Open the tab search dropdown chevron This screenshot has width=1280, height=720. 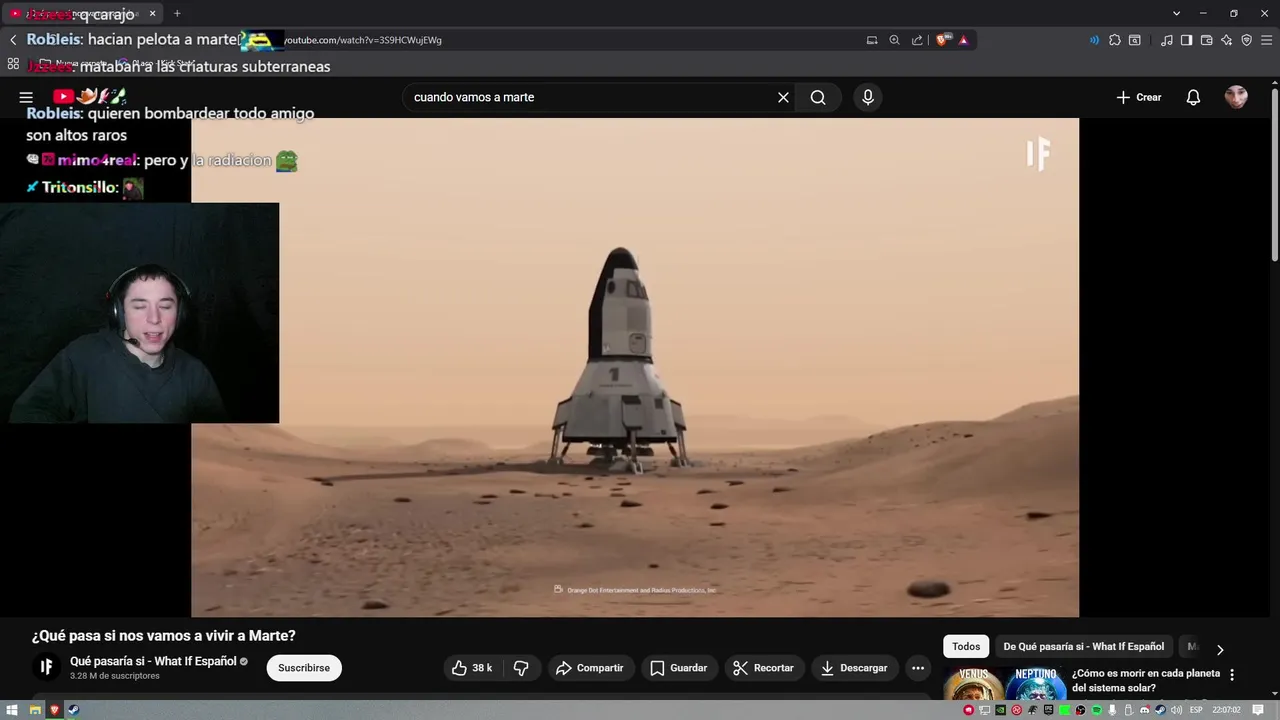(x=1176, y=13)
